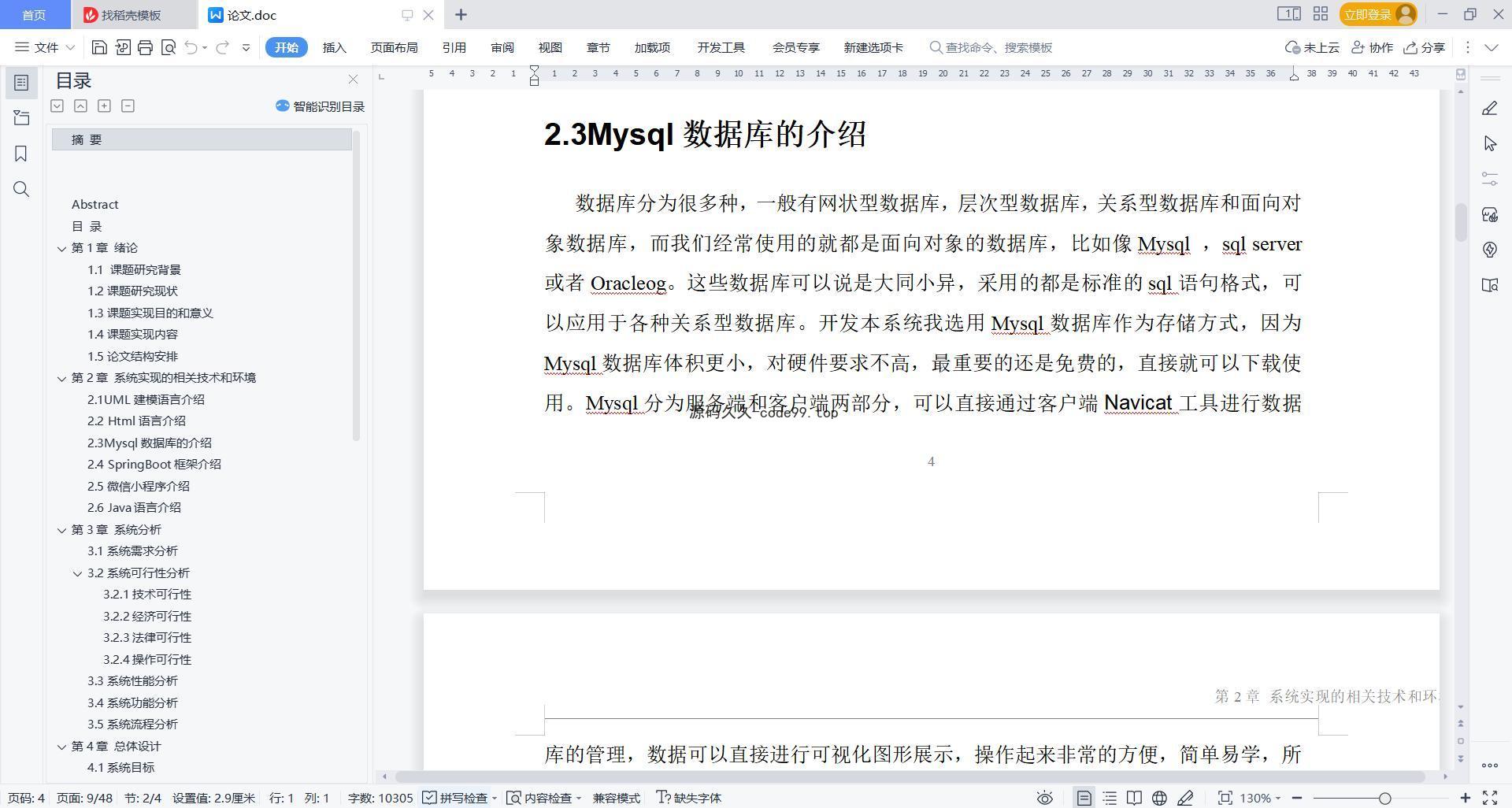The width and height of the screenshot is (1512, 808).
Task: Go to 1.3 课题实现目的和意义 in outline
Action: click(150, 313)
